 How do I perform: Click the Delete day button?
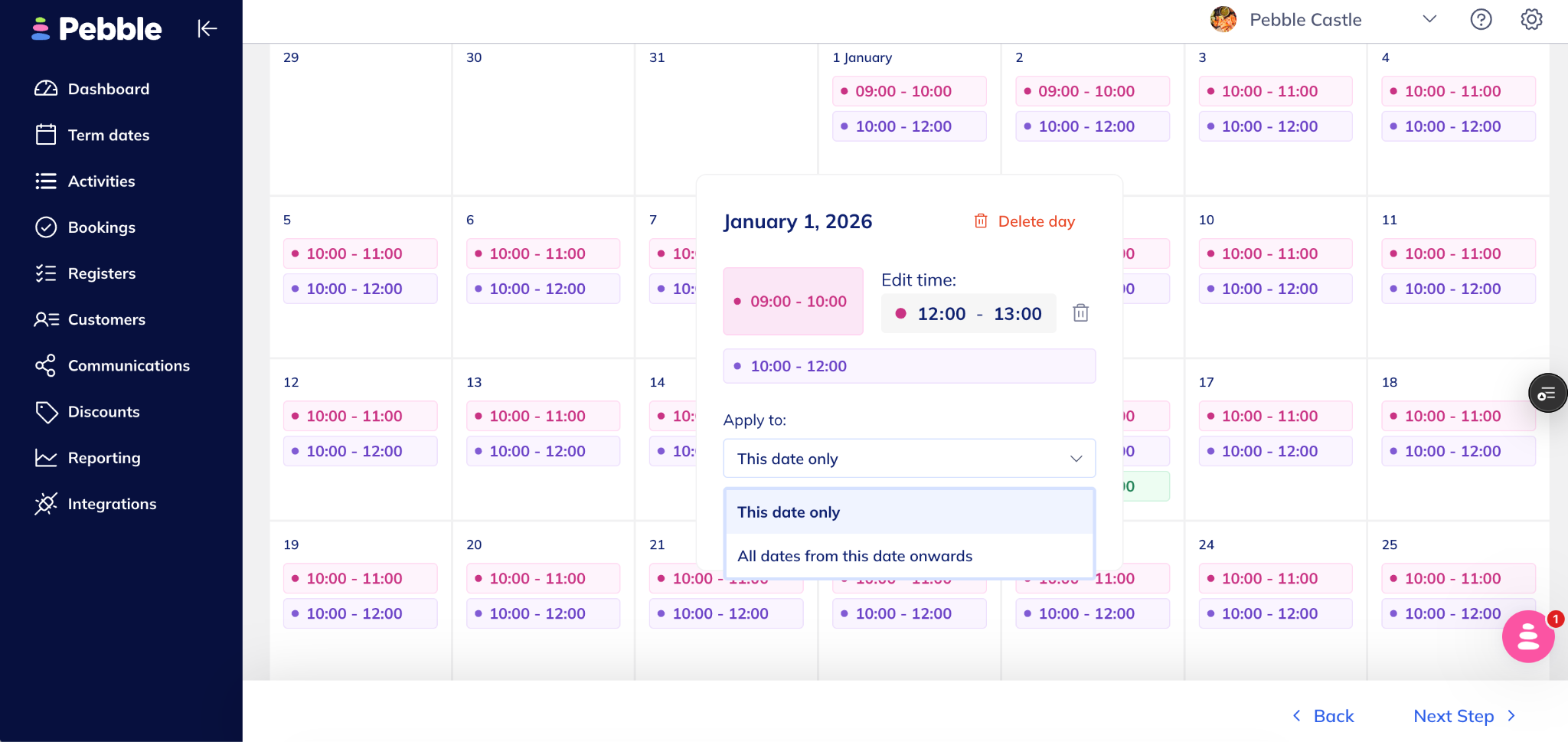click(x=1024, y=221)
